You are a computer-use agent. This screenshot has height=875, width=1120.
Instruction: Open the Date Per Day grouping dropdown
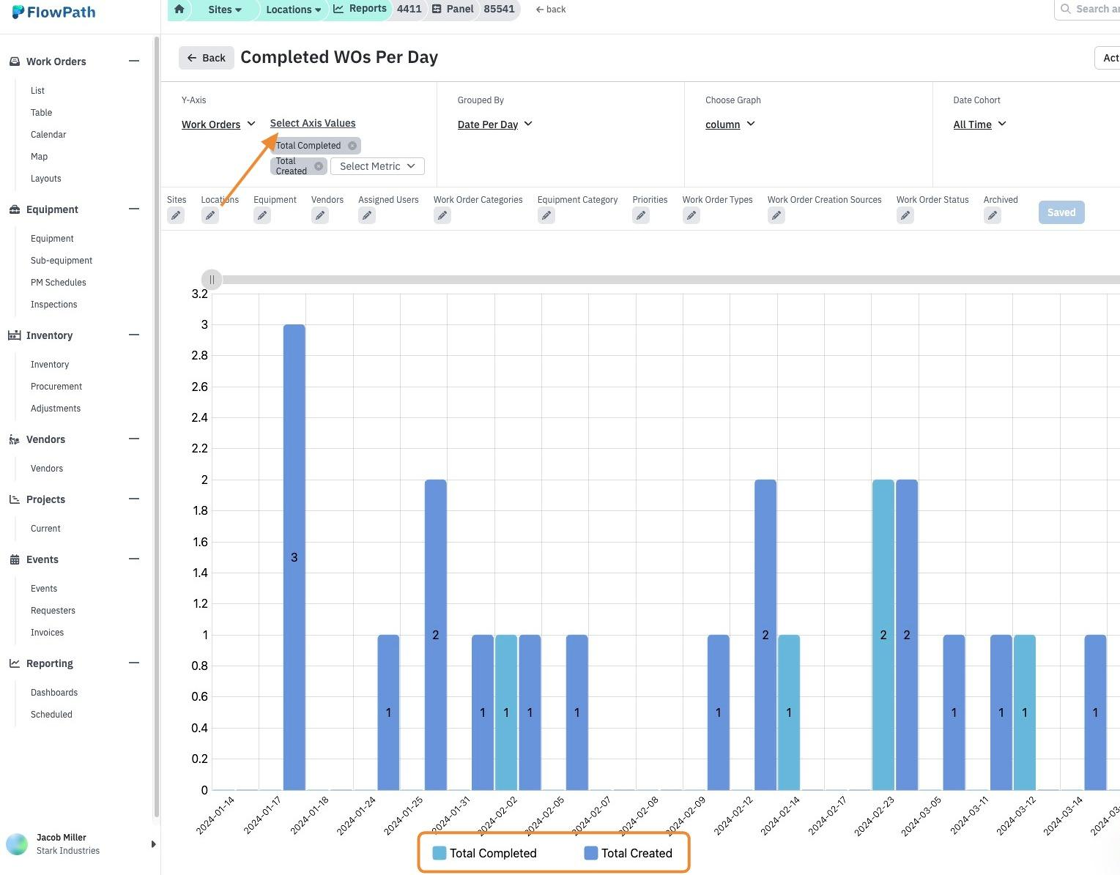pyautogui.click(x=495, y=124)
